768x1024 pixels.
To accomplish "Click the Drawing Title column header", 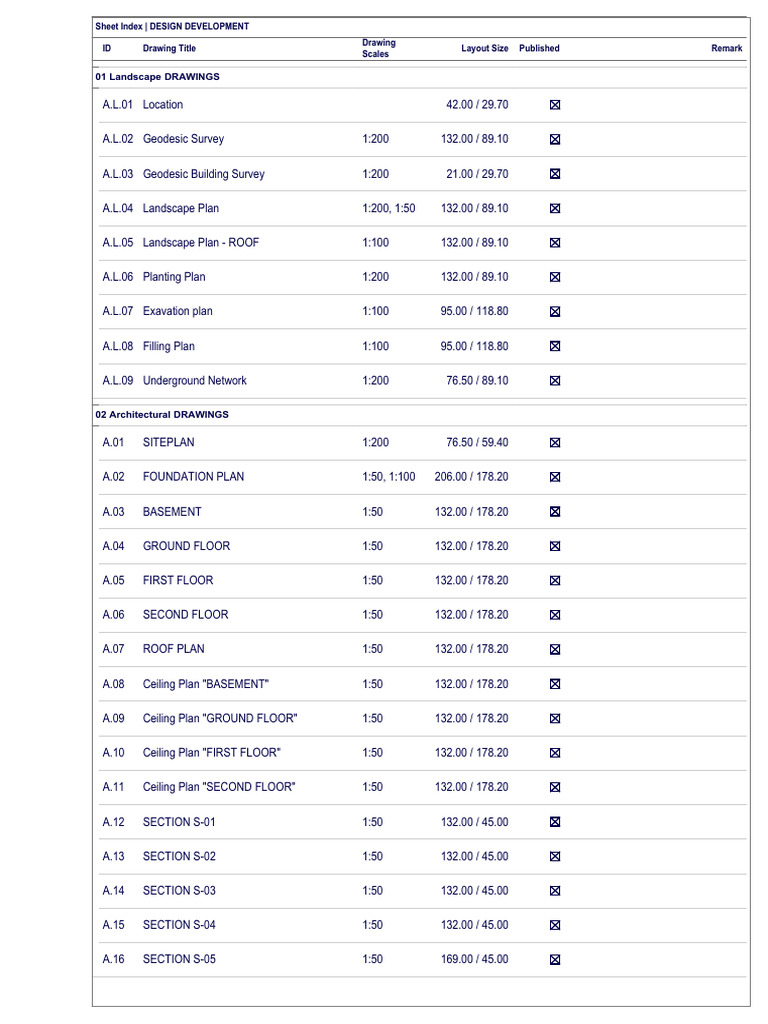I will pyautogui.click(x=169, y=48).
